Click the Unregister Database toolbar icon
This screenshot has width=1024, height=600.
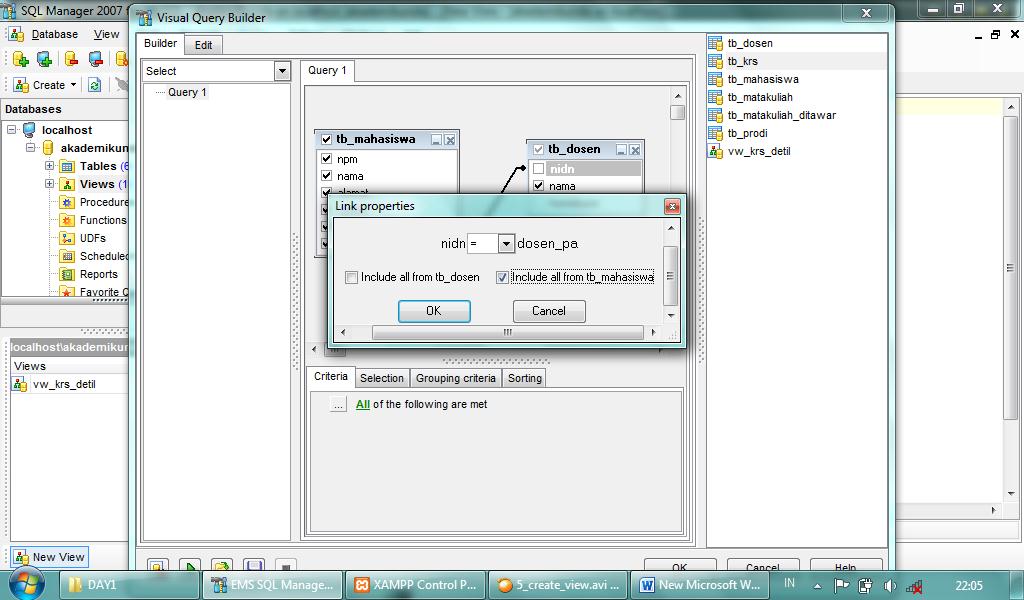point(71,59)
